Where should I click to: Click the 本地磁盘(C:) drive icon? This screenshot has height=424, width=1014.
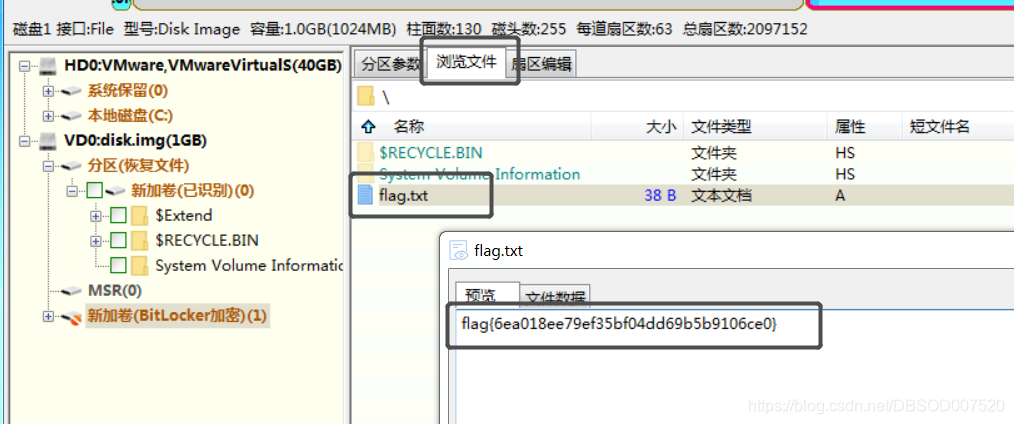[x=71, y=116]
